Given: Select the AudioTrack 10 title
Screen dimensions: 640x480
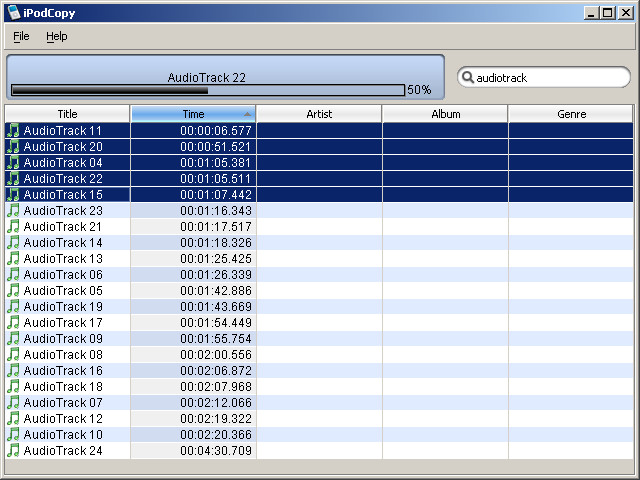Looking at the screenshot, I should [63, 435].
